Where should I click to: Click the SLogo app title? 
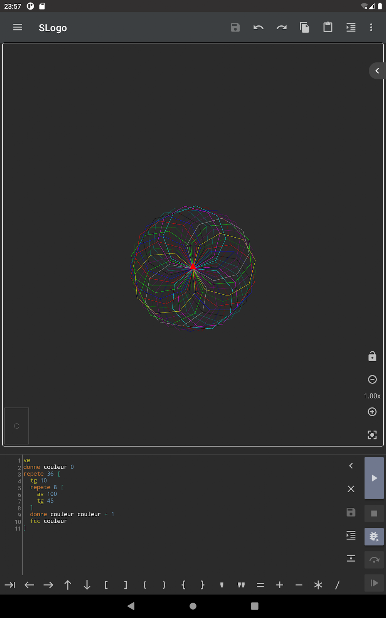click(x=53, y=28)
